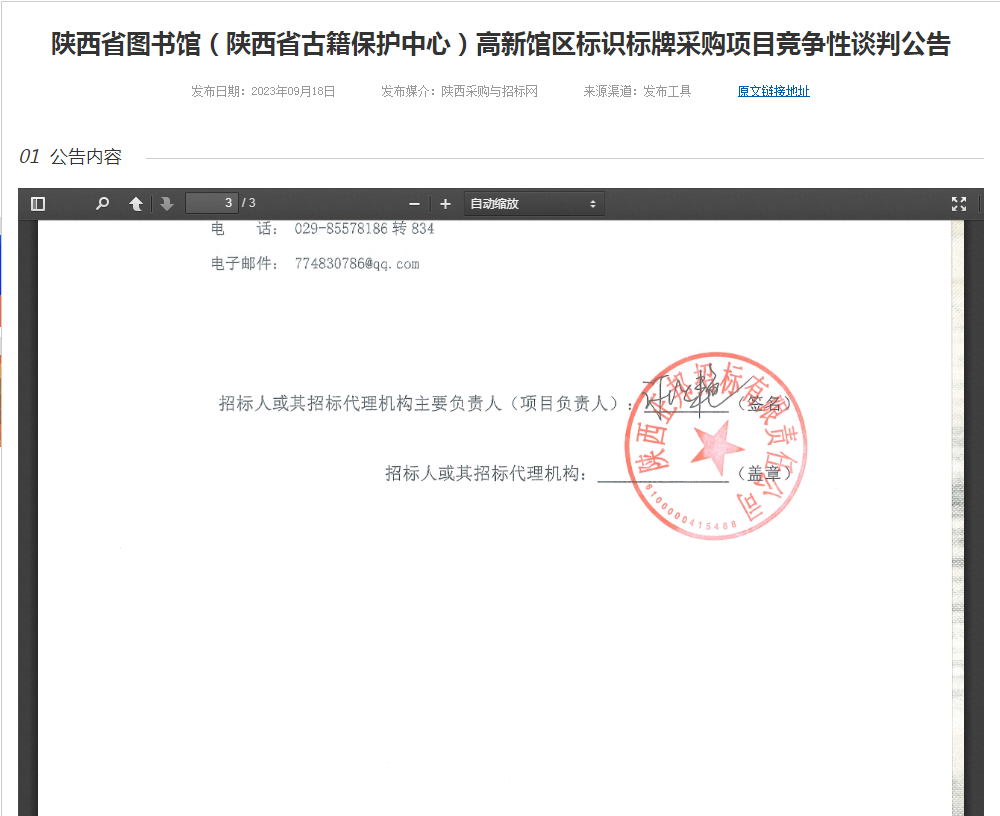Screen dimensions: 1000x816
Task: Click the red company seal stamp
Action: [x=715, y=445]
